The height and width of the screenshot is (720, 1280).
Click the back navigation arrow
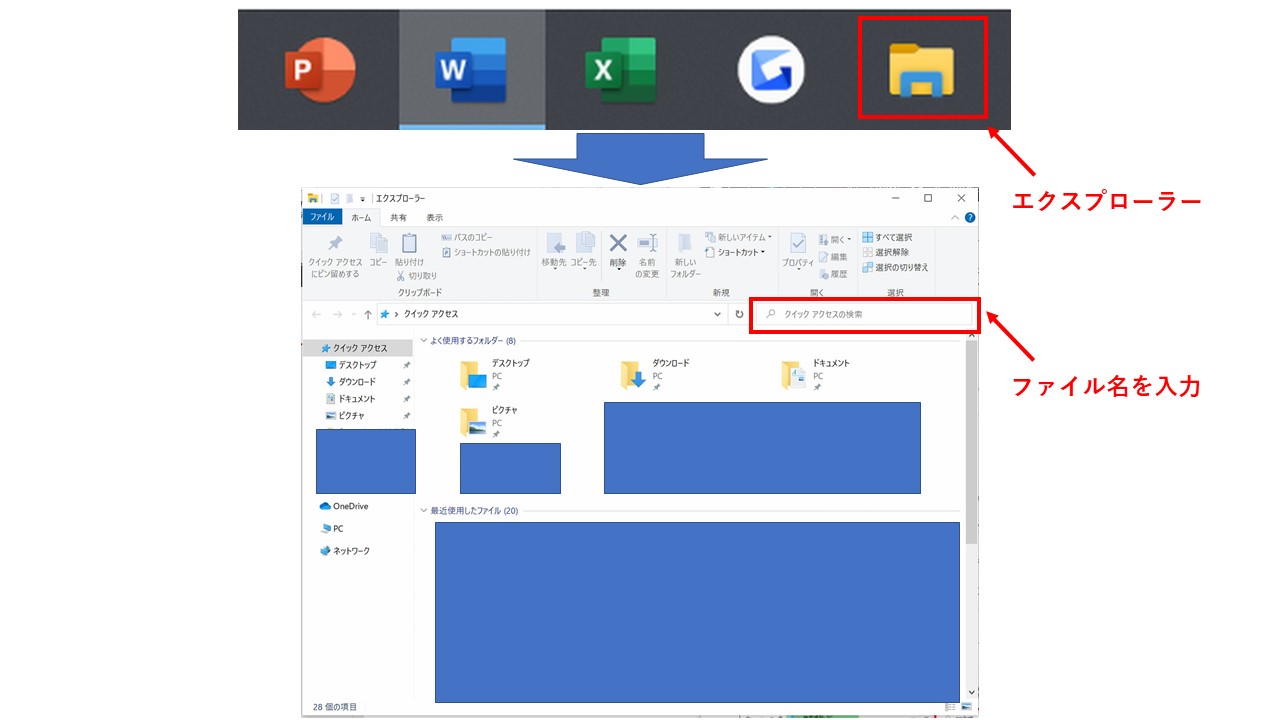point(317,314)
